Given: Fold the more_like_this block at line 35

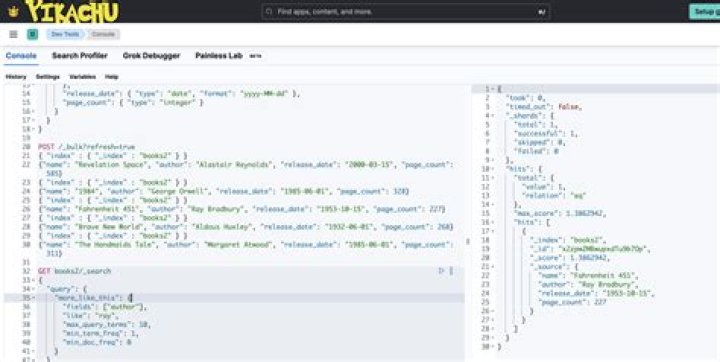Looking at the screenshot, I should coord(33,298).
